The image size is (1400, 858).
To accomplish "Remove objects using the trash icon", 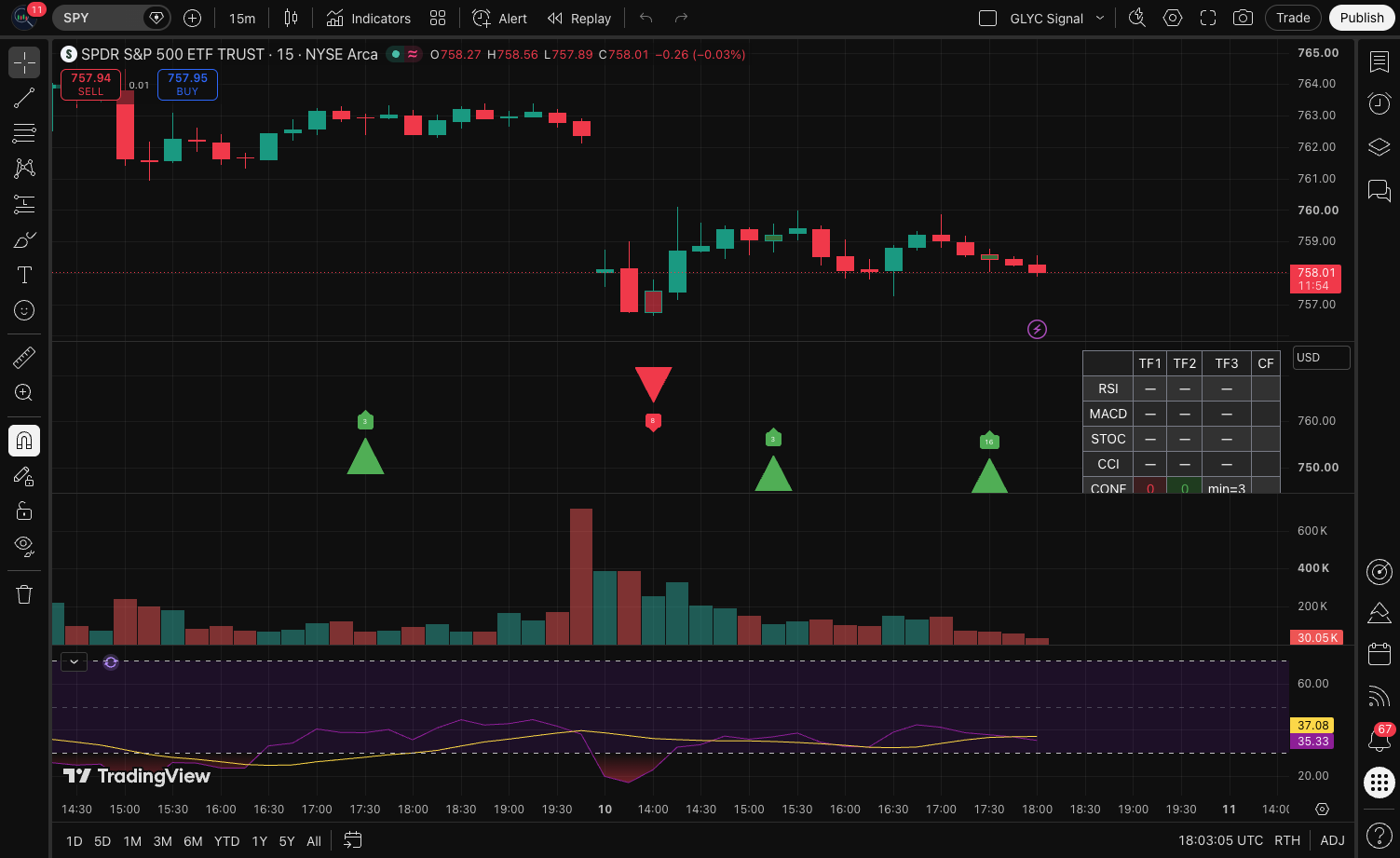I will (x=24, y=593).
